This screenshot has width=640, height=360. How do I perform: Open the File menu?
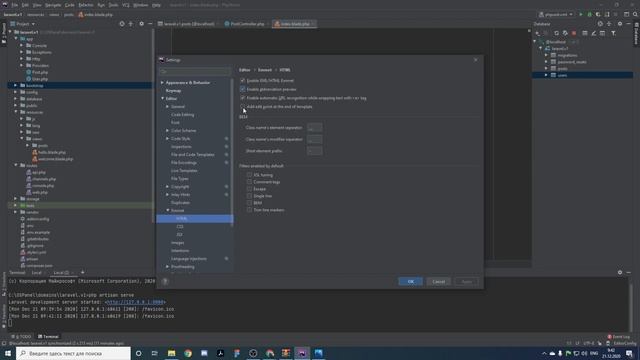[x=15, y=5]
